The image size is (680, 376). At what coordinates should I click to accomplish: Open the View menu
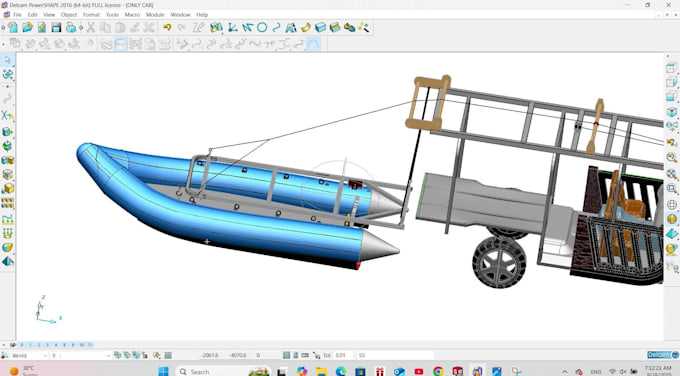(x=49, y=15)
